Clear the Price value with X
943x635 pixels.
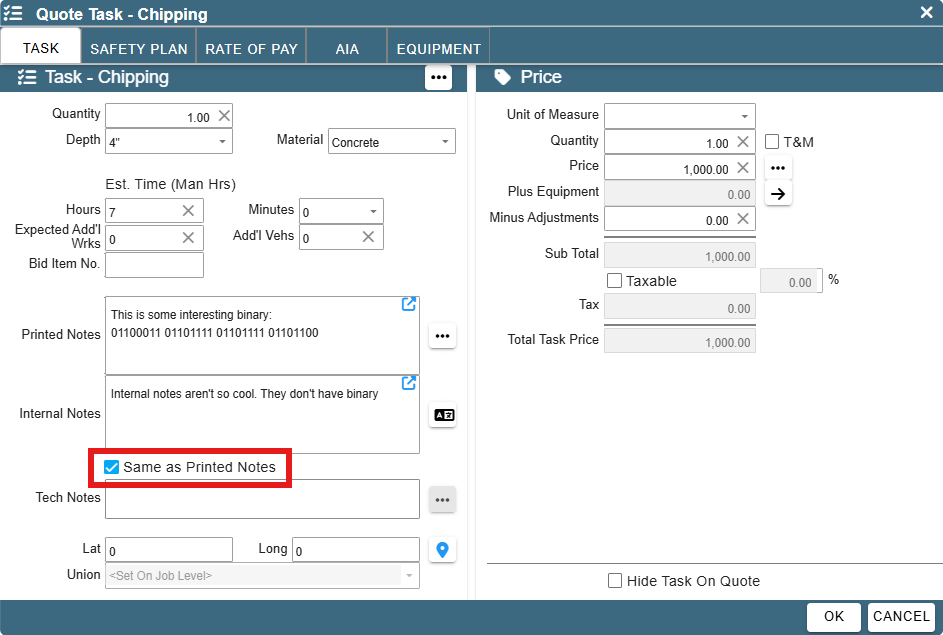click(x=743, y=168)
